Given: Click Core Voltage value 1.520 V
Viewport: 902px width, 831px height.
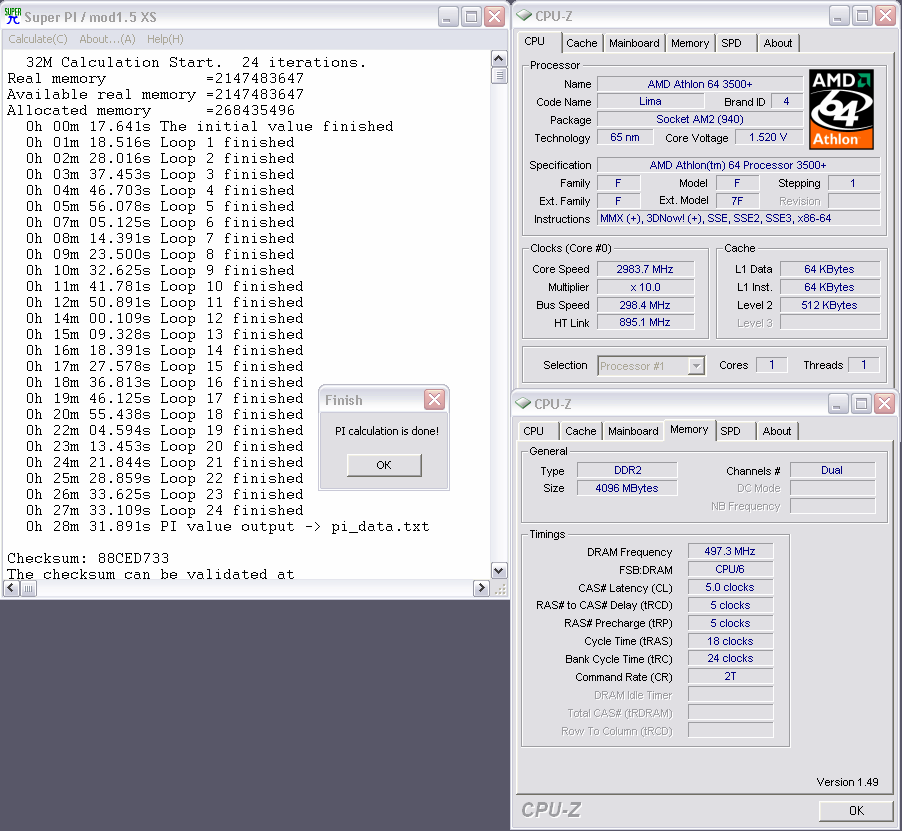Looking at the screenshot, I should (x=768, y=137).
